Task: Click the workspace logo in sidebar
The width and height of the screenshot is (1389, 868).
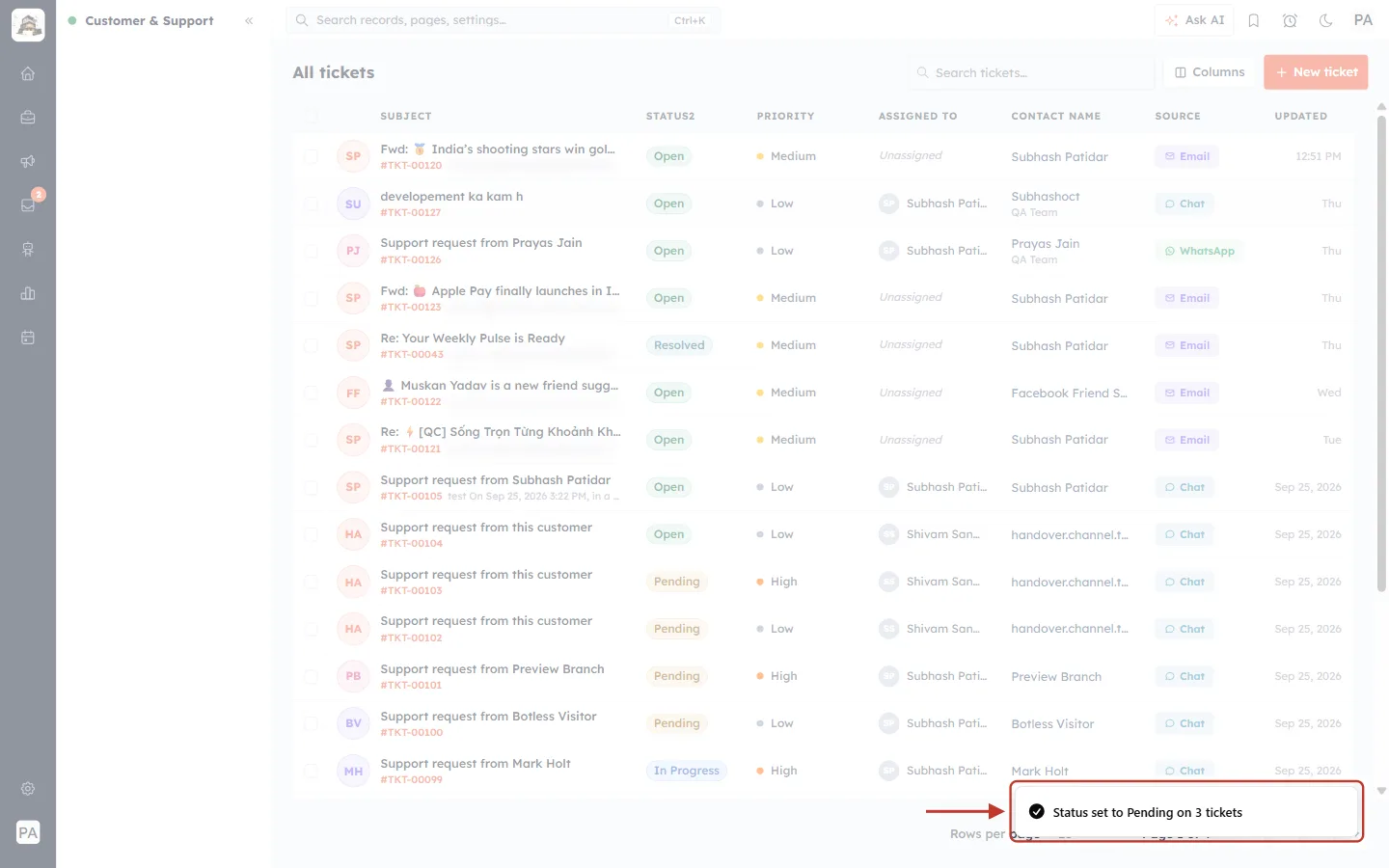Action: point(28,25)
